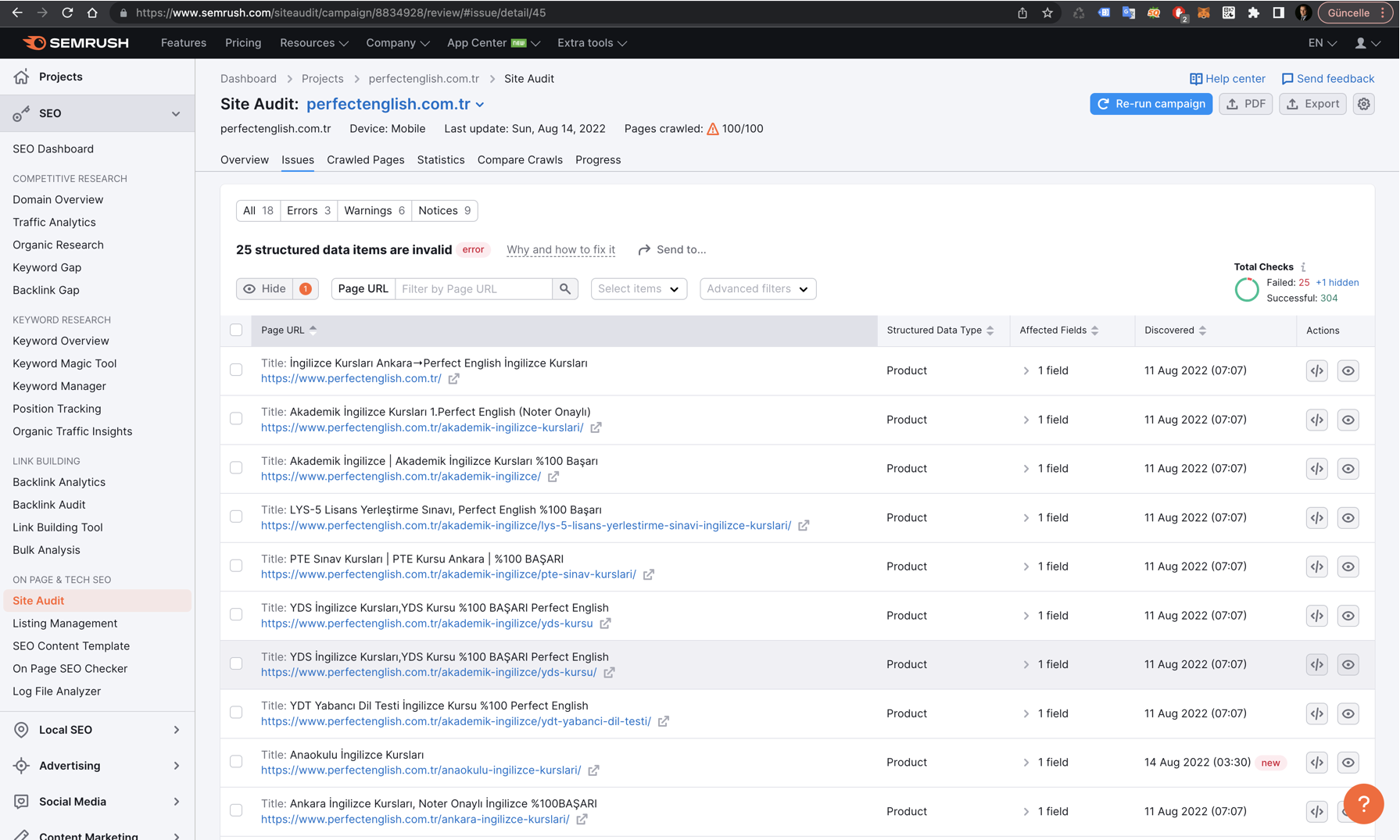Click the settings gear next to Export
Viewport: 1400px width, 840px height.
pyautogui.click(x=1364, y=104)
